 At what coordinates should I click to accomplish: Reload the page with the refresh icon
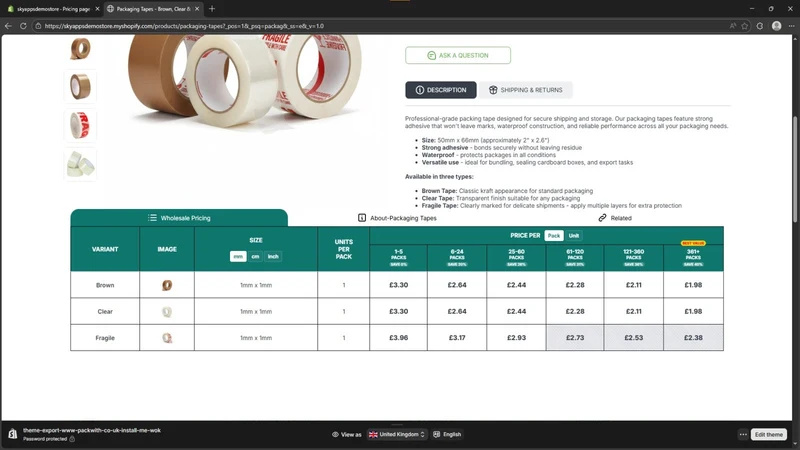click(x=23, y=26)
